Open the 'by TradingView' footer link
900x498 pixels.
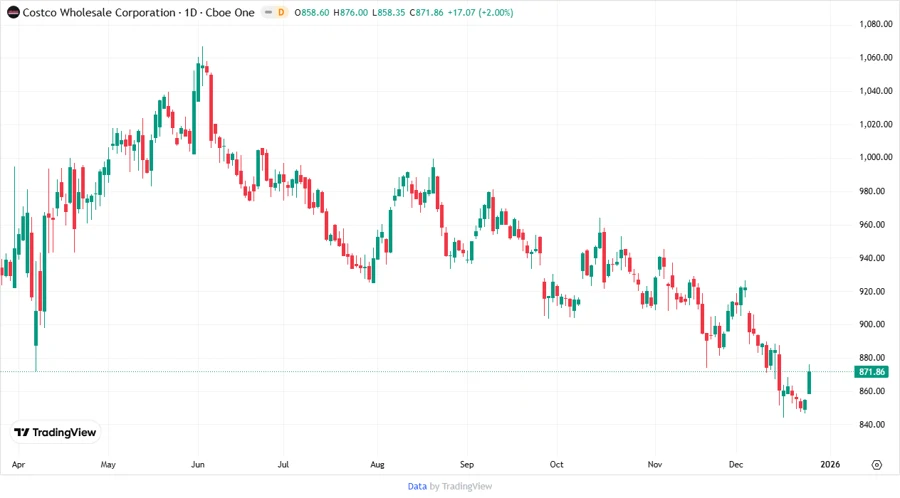click(461, 487)
